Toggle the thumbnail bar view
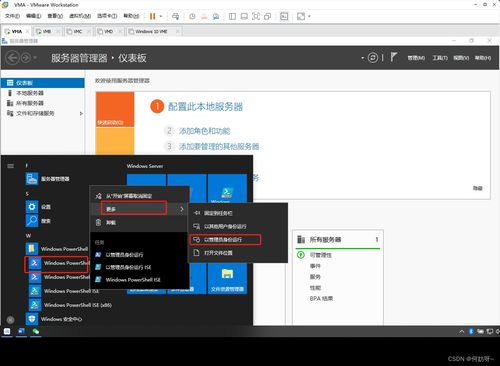The width and height of the screenshot is (500, 366). [244, 16]
